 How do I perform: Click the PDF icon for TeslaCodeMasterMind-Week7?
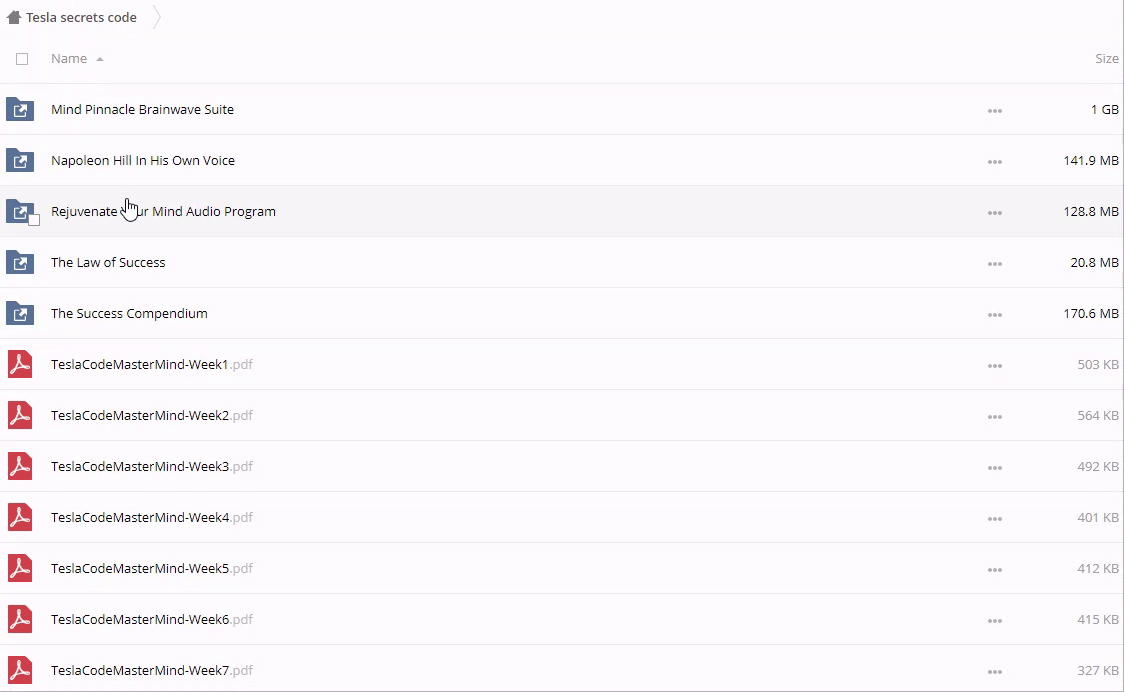(x=20, y=670)
